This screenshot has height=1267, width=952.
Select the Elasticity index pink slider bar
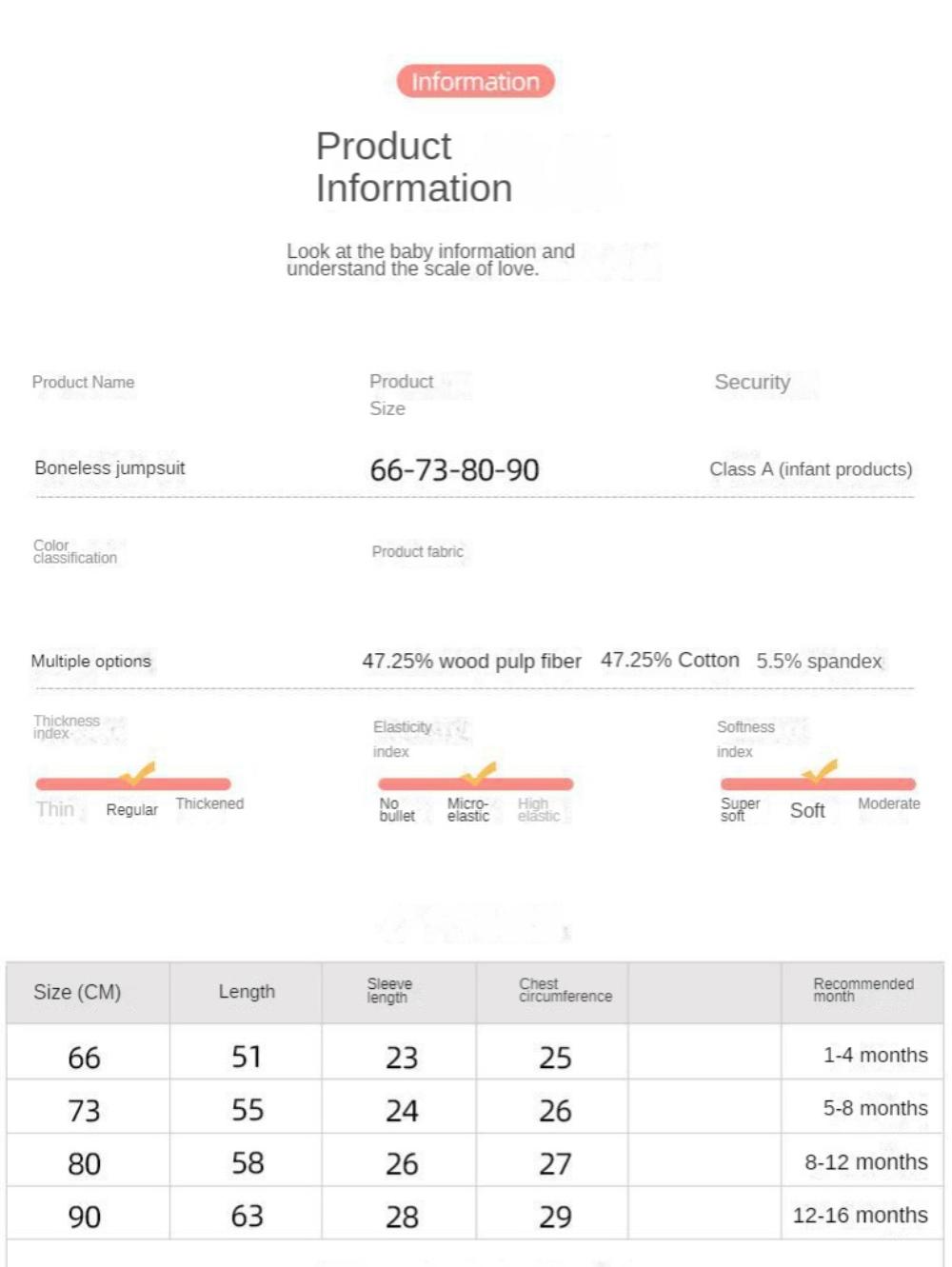tap(476, 783)
